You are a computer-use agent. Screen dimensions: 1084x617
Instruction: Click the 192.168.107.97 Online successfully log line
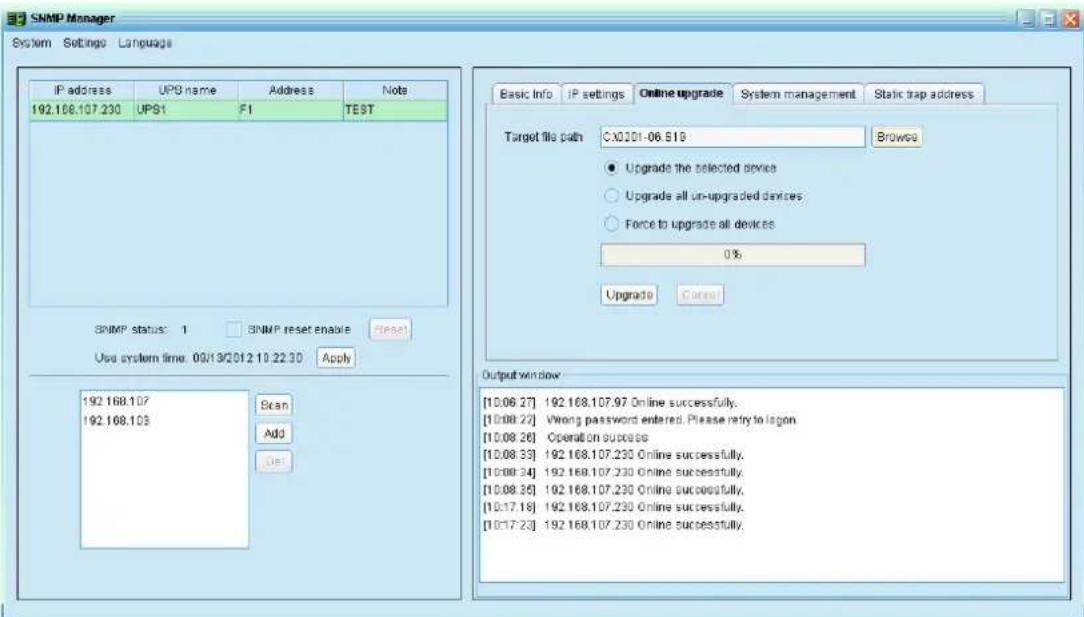point(610,402)
